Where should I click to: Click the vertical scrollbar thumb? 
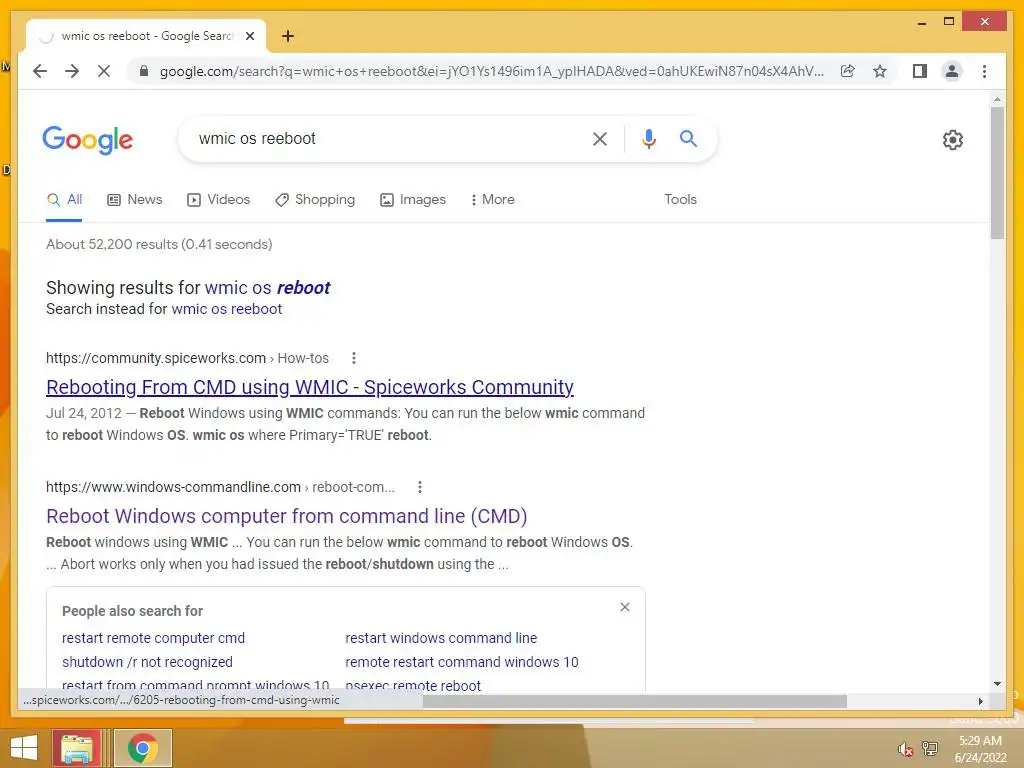click(x=997, y=173)
